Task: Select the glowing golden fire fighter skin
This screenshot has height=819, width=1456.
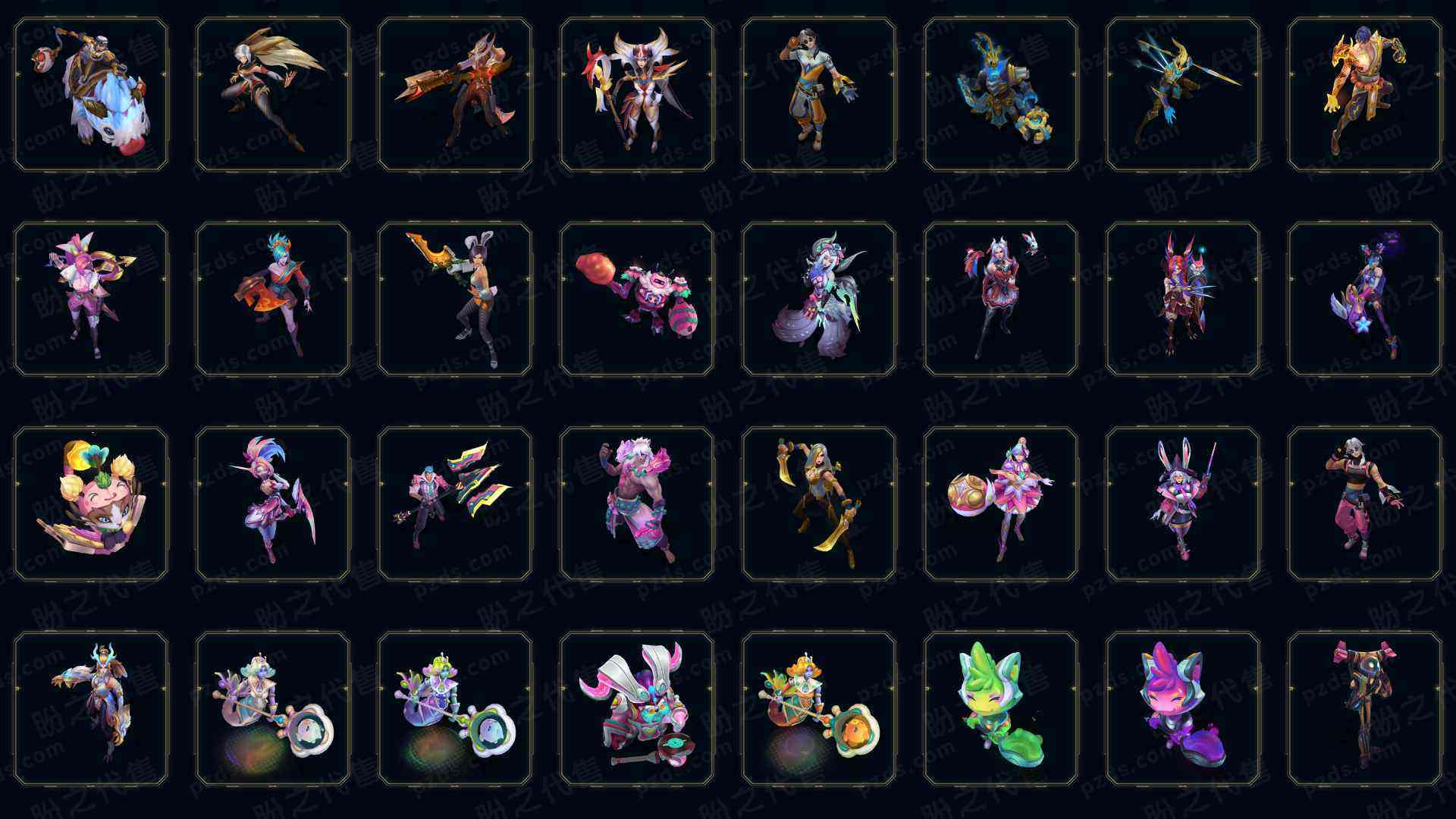Action: (1365, 94)
